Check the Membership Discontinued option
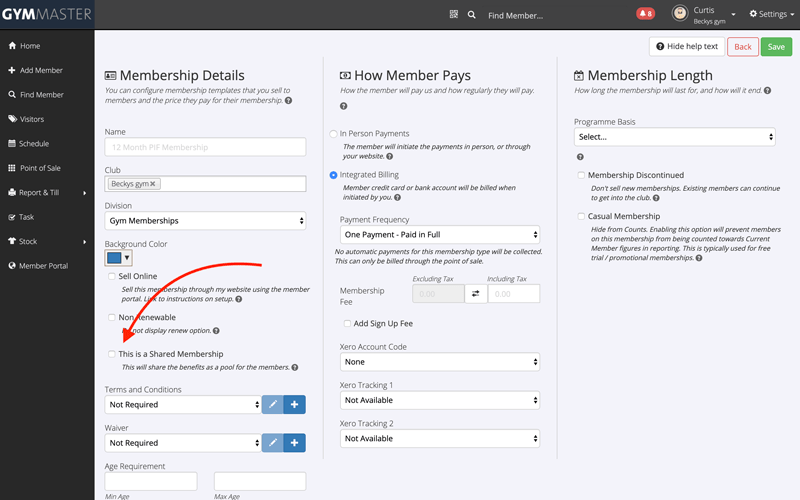This screenshot has width=800, height=500. click(x=581, y=175)
